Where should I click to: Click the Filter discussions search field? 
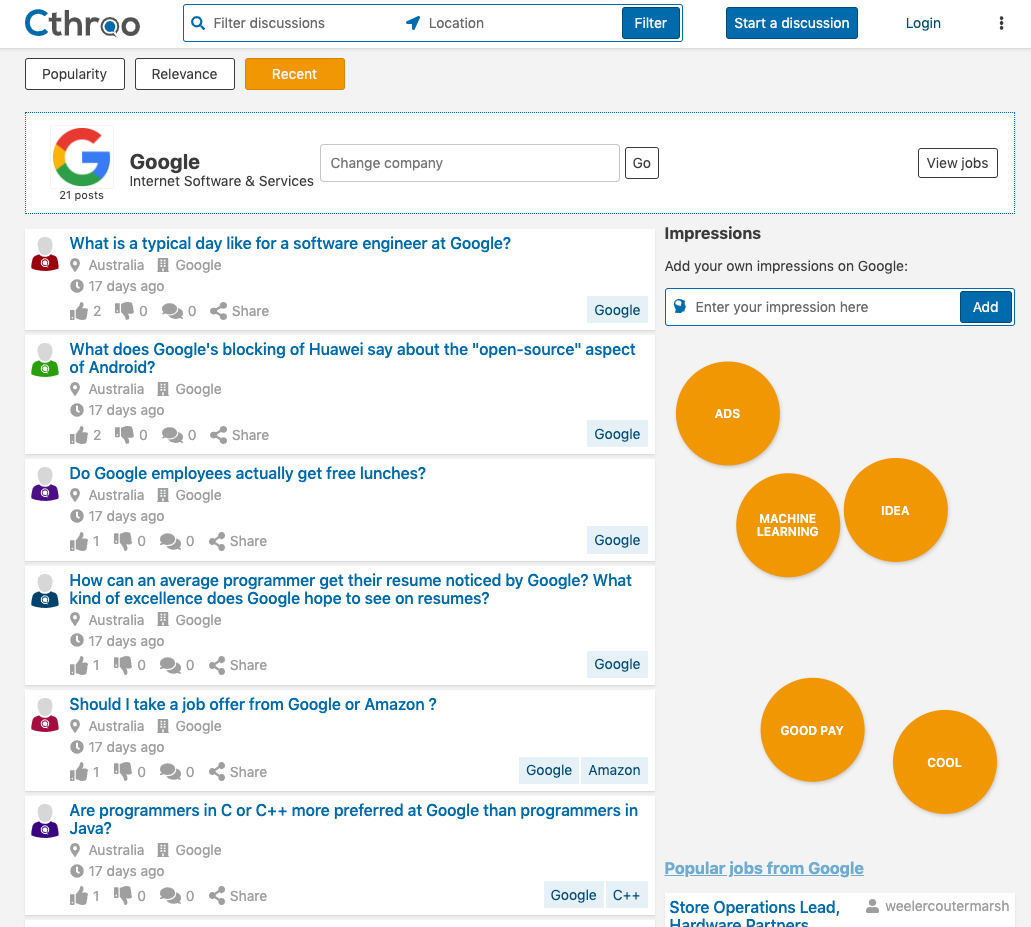[293, 24]
